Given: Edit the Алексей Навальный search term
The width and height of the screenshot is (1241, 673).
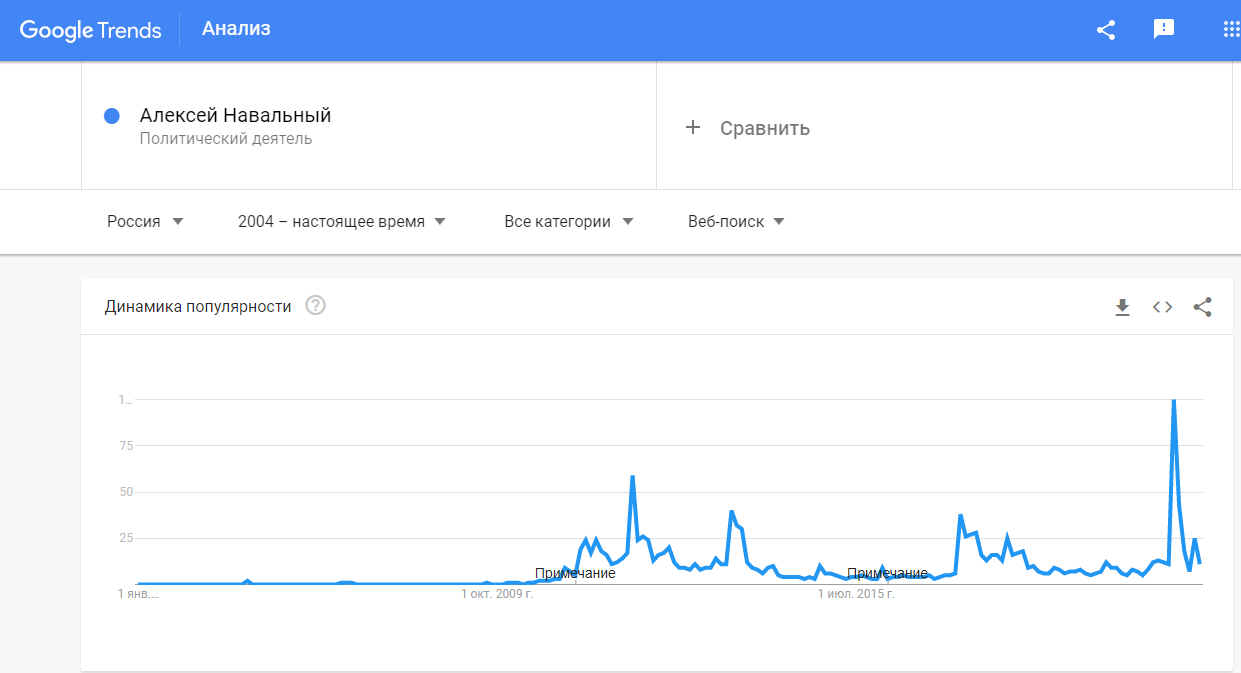Looking at the screenshot, I should point(235,116).
